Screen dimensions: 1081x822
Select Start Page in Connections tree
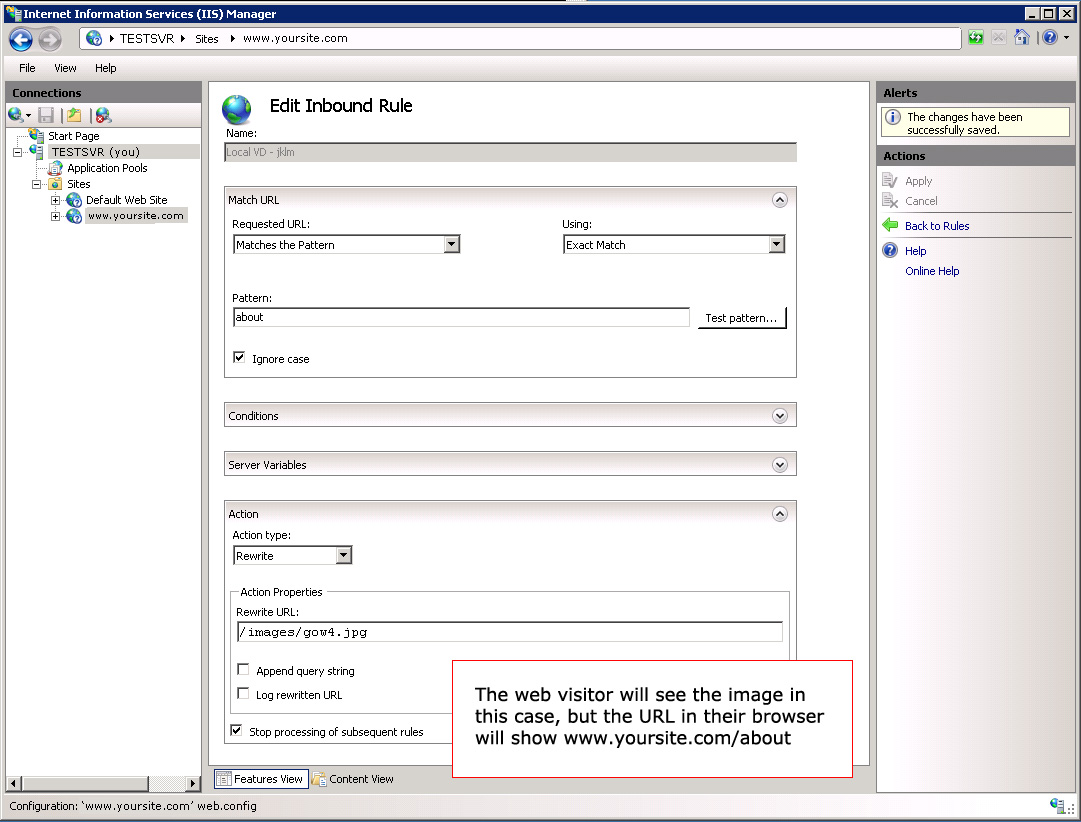(73, 136)
